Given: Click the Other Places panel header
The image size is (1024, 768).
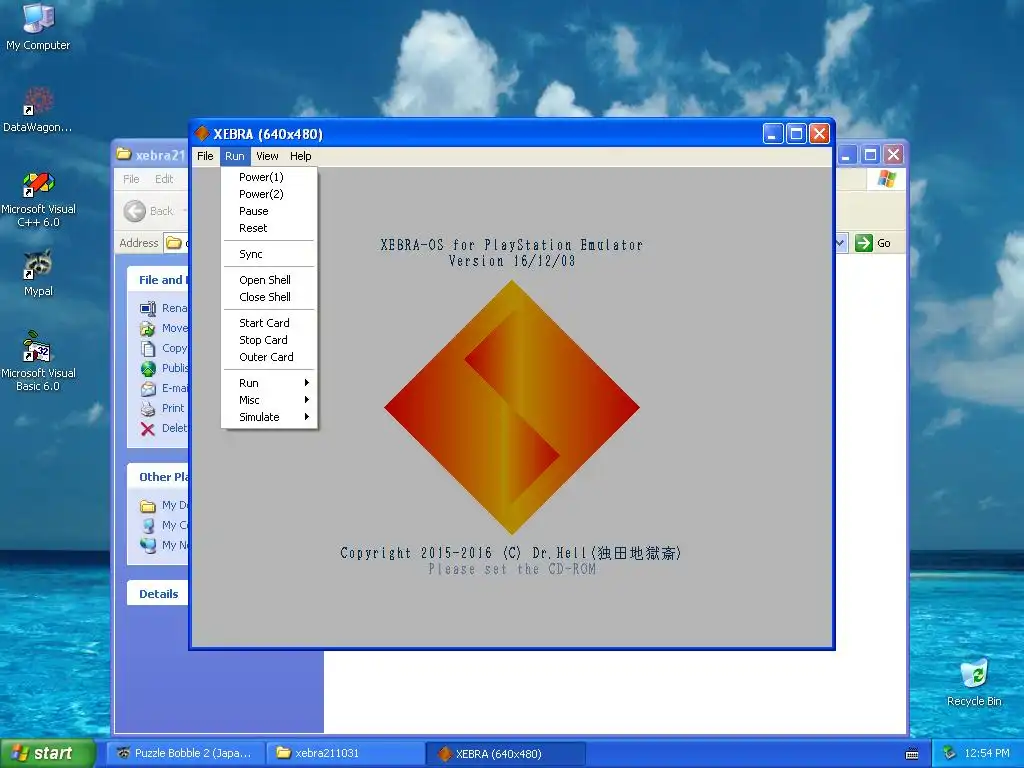Looking at the screenshot, I should click(158, 477).
